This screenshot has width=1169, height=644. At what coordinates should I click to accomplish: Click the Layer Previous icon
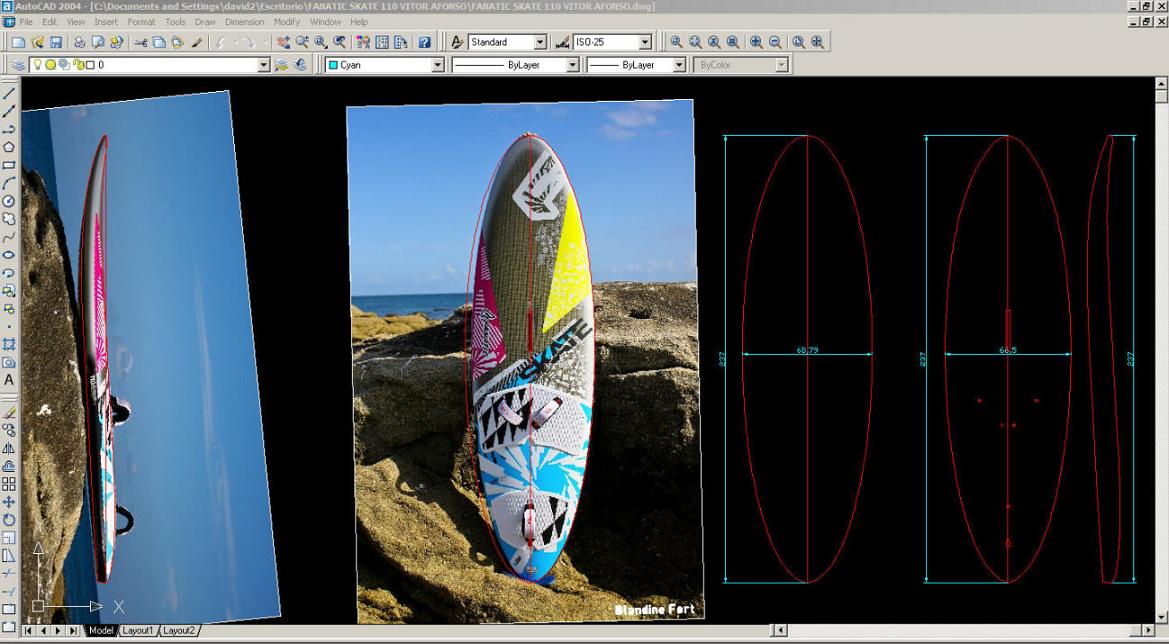tap(300, 65)
